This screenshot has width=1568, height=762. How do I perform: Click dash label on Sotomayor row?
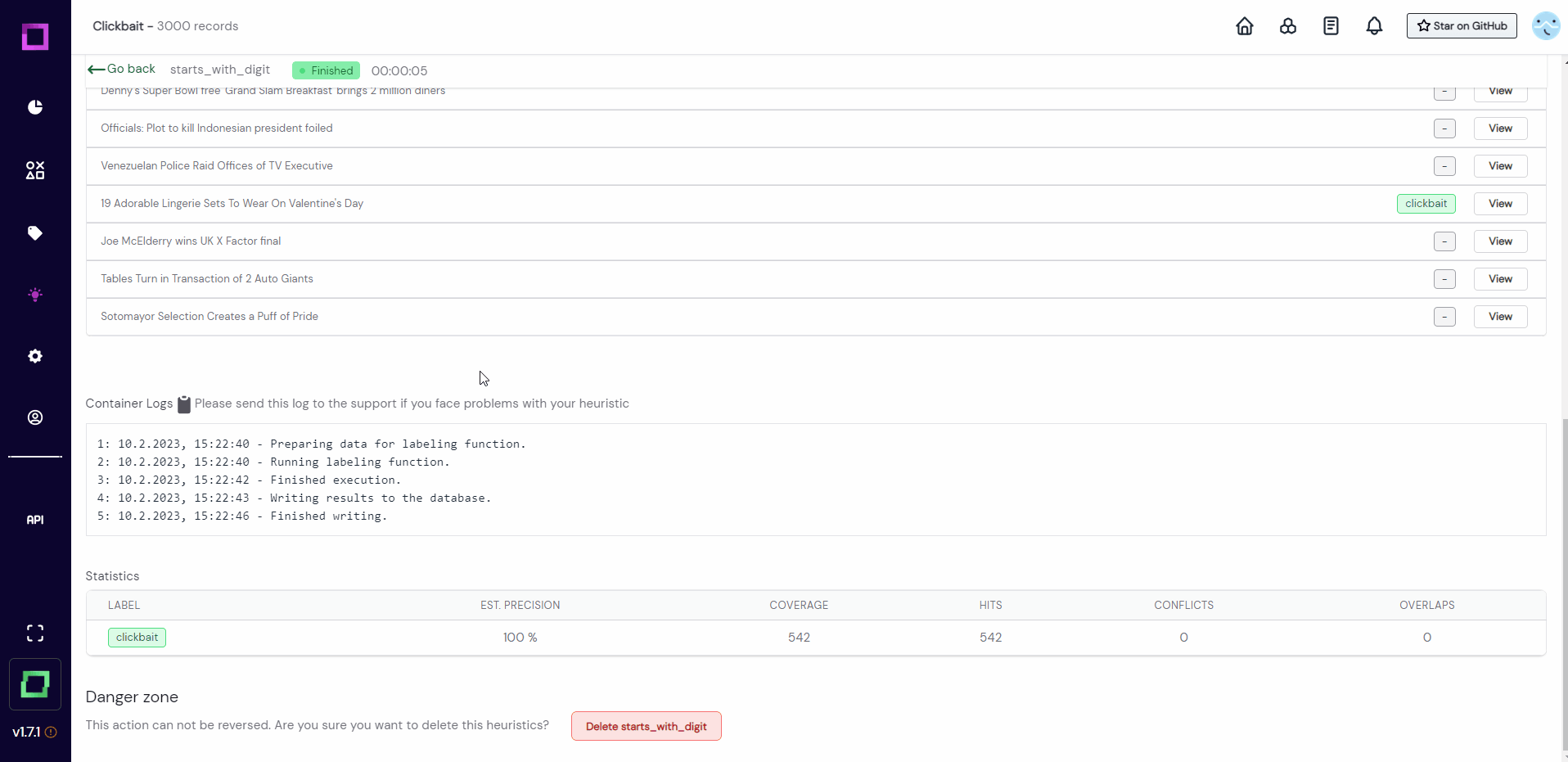coord(1444,317)
